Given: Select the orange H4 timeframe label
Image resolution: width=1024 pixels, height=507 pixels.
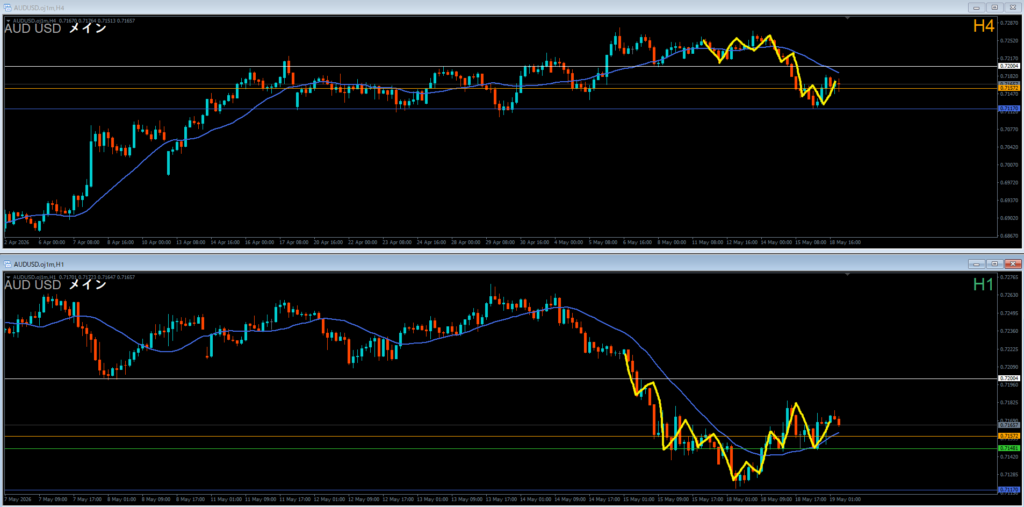Looking at the screenshot, I should point(985,26).
